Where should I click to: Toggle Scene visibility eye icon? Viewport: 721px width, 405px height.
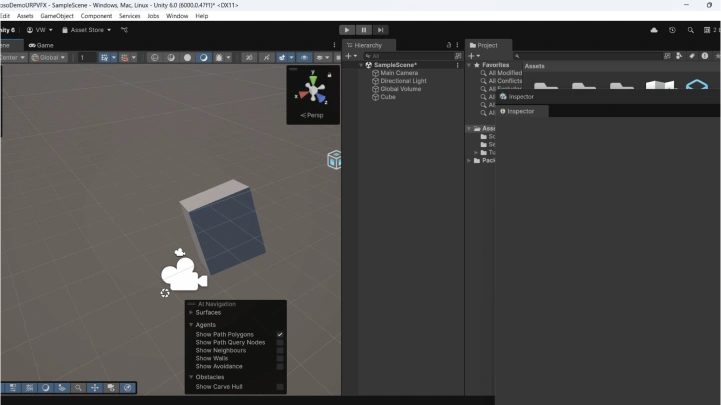pos(304,57)
